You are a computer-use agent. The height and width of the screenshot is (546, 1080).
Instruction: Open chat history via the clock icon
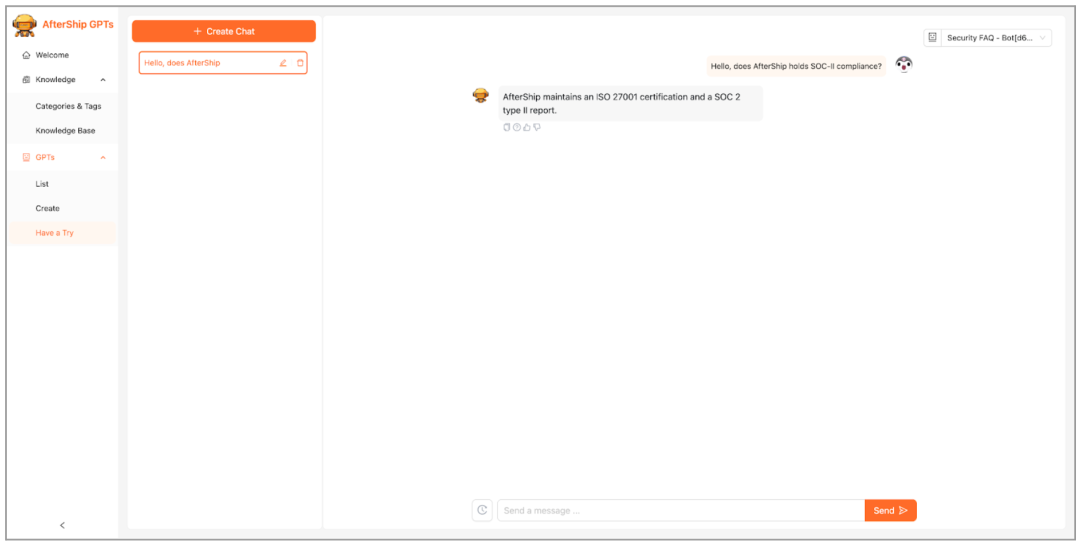click(482, 510)
